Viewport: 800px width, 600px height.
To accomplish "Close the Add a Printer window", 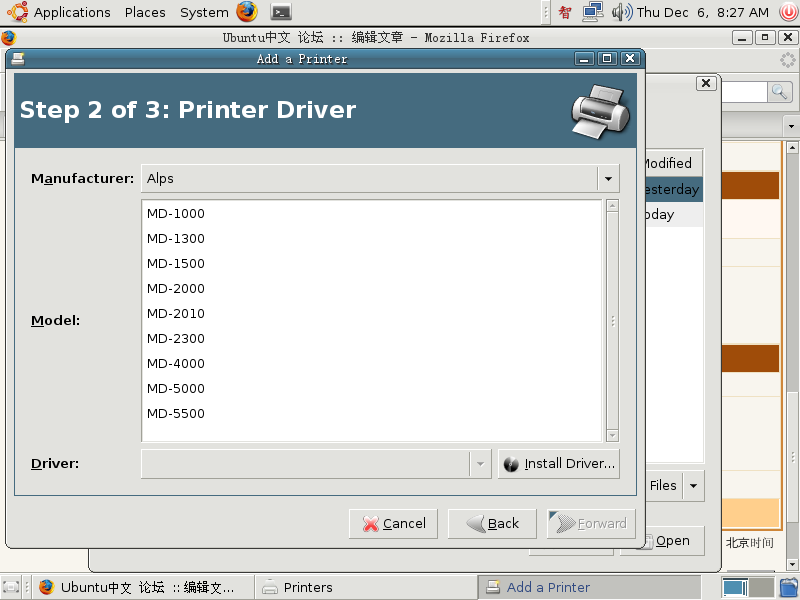I will 630,59.
